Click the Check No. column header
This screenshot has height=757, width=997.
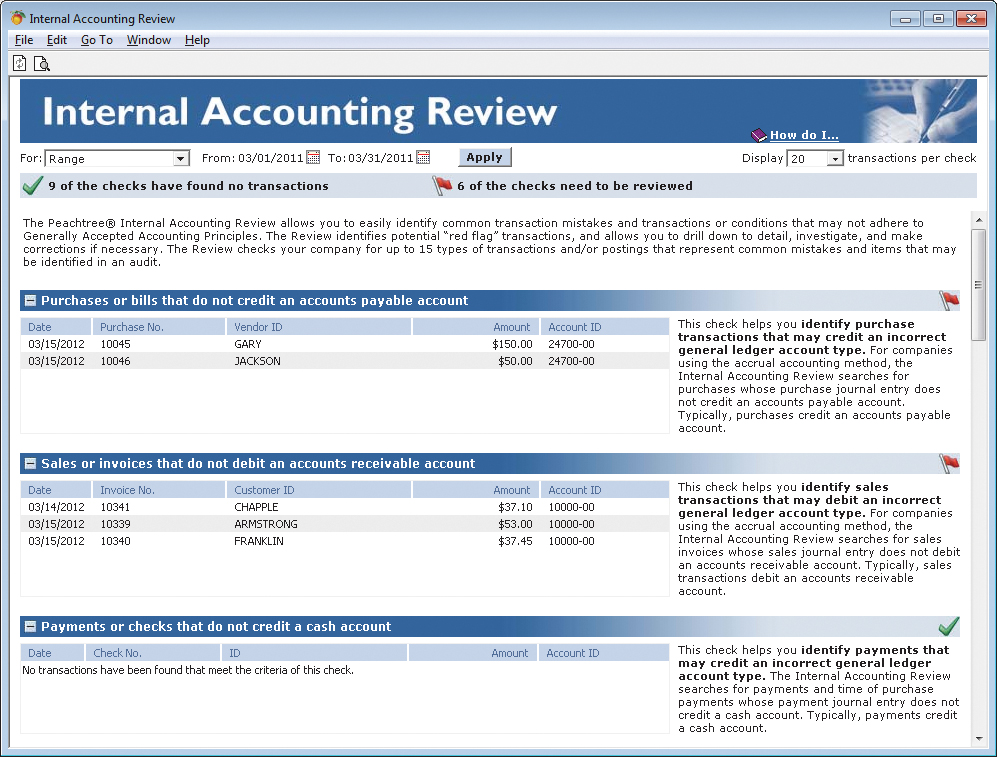[153, 653]
